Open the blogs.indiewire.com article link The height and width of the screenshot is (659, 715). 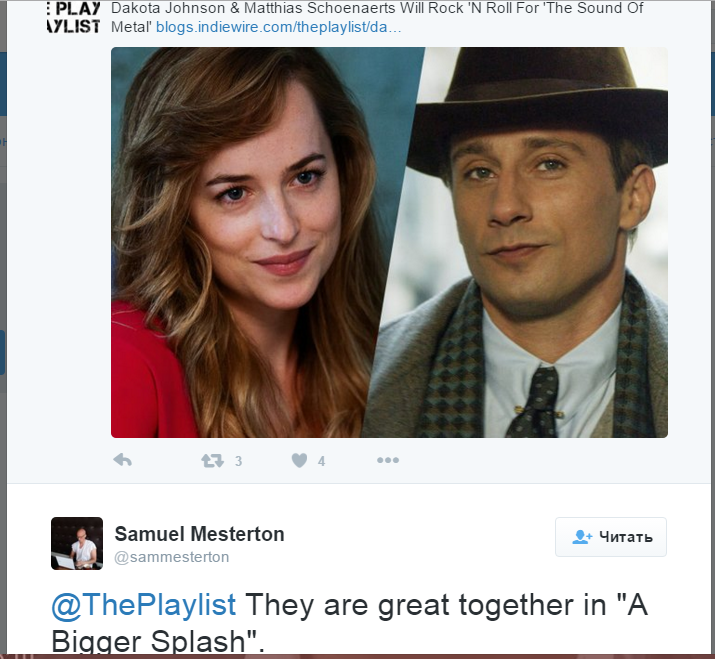coord(279,27)
